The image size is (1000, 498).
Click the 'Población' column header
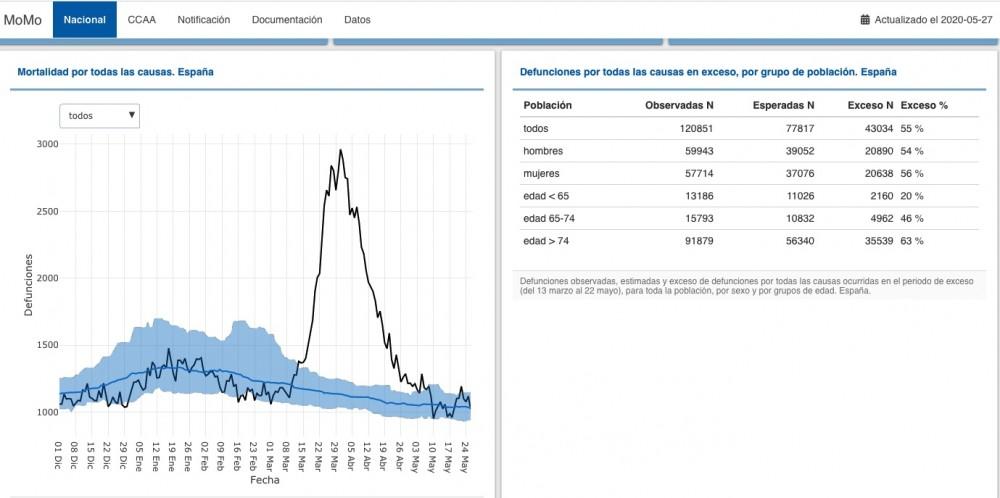[x=548, y=105]
